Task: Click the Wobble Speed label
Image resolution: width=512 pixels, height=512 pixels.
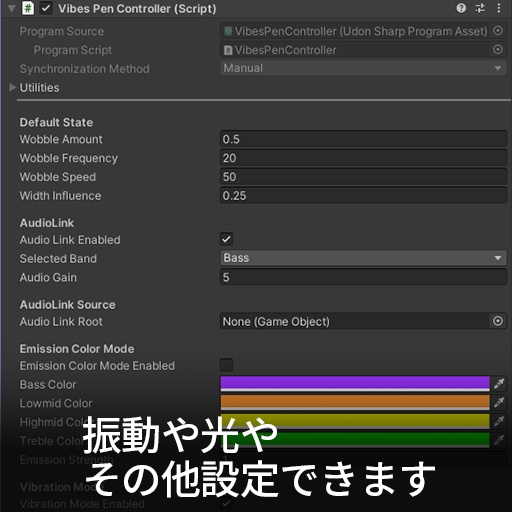Action: (x=58, y=177)
